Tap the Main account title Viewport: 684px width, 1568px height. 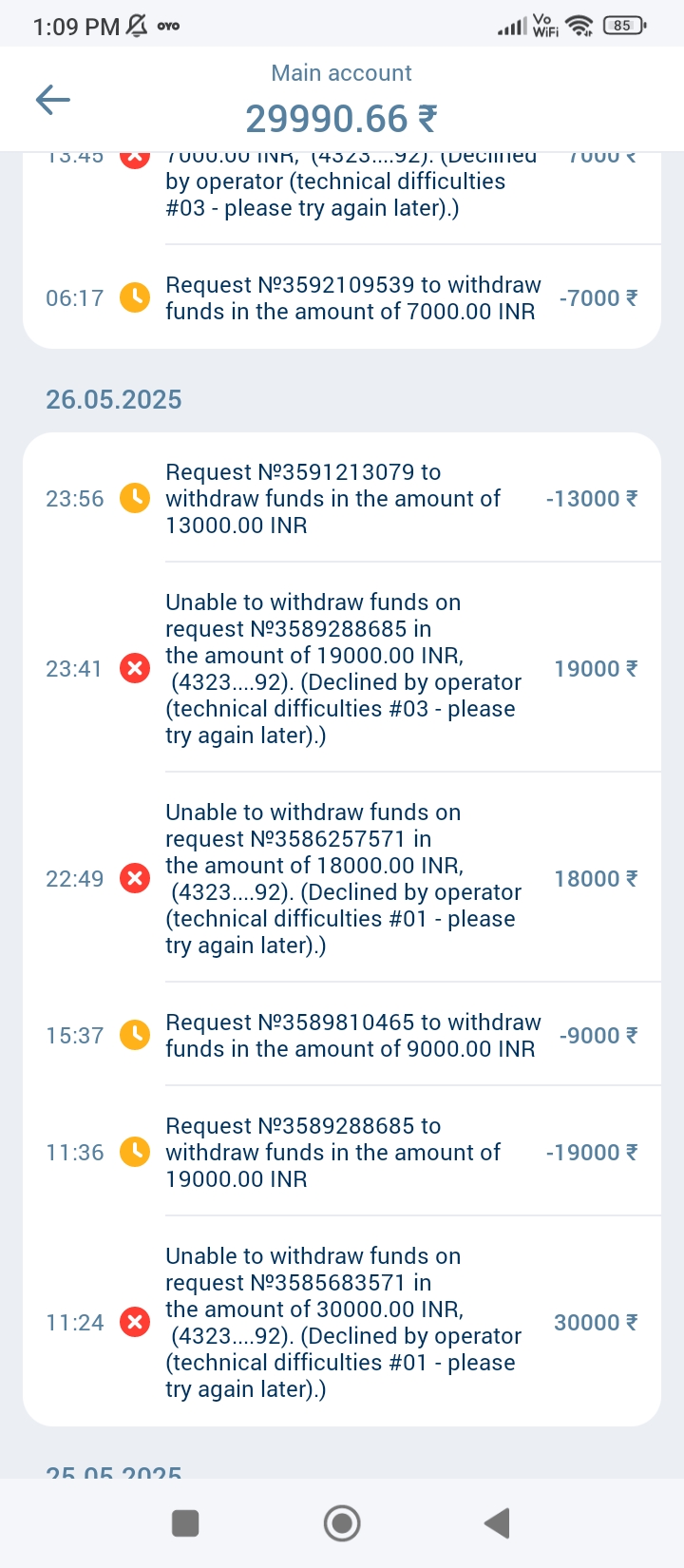pos(341,73)
